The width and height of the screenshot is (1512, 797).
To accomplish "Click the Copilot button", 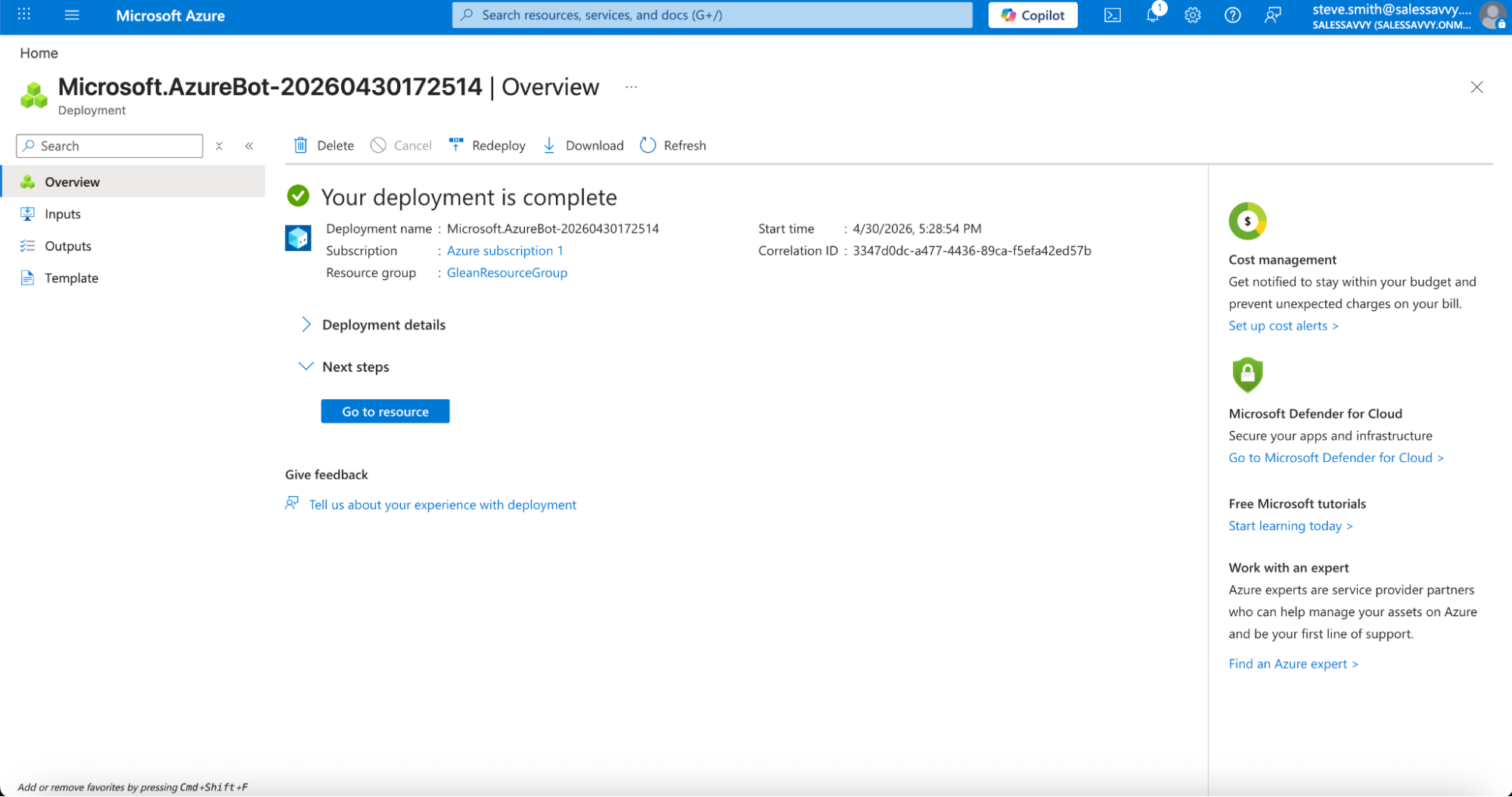I will 1032,15.
